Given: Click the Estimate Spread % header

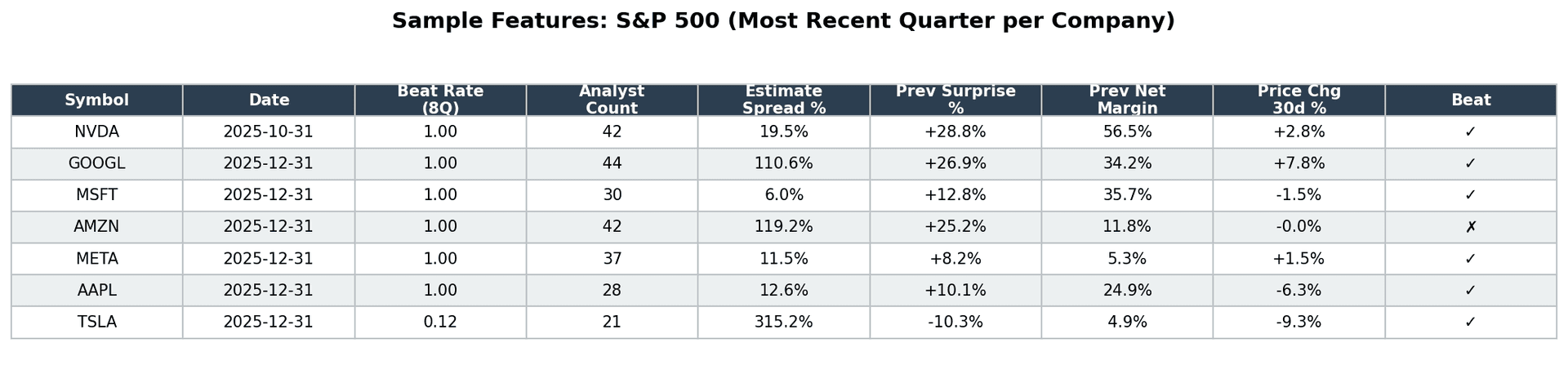Looking at the screenshot, I should pyautogui.click(x=783, y=100).
